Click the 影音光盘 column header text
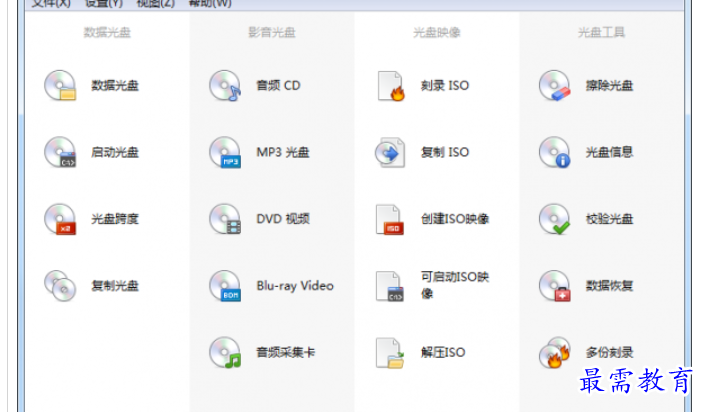The width and height of the screenshot is (701, 412). coord(272,32)
